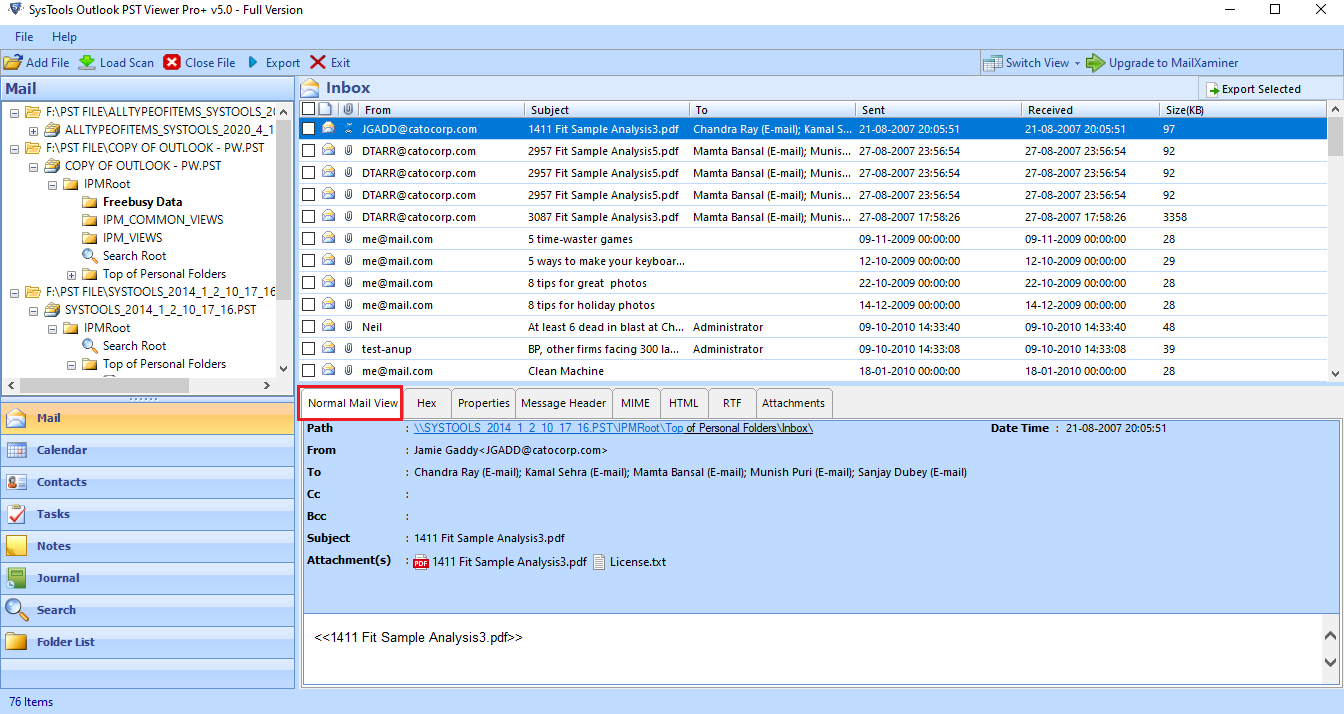Select the Clean Machine email subject
The image size is (1344, 714).
click(x=566, y=371)
